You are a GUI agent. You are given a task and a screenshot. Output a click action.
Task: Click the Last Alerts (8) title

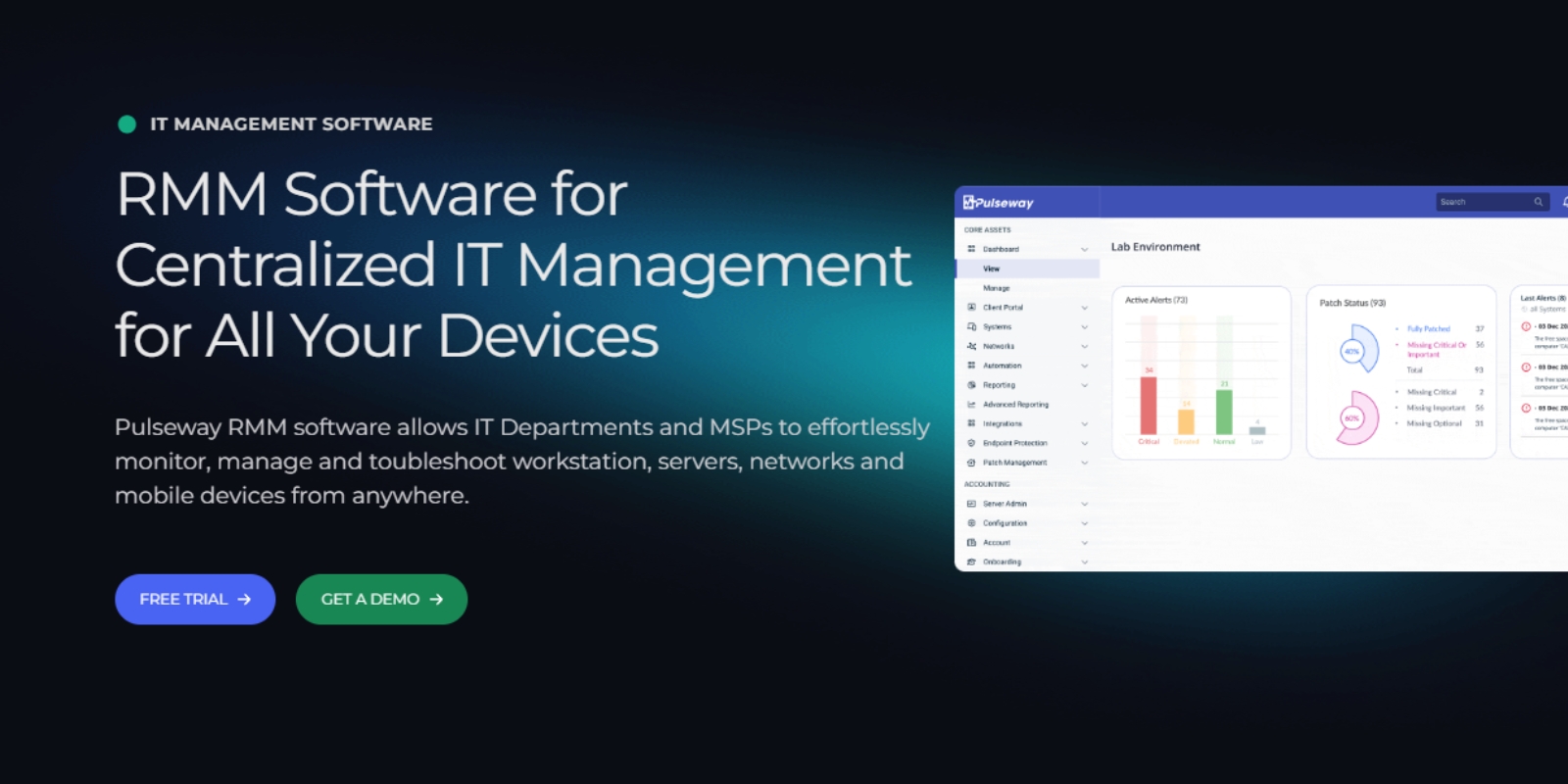tap(1543, 298)
